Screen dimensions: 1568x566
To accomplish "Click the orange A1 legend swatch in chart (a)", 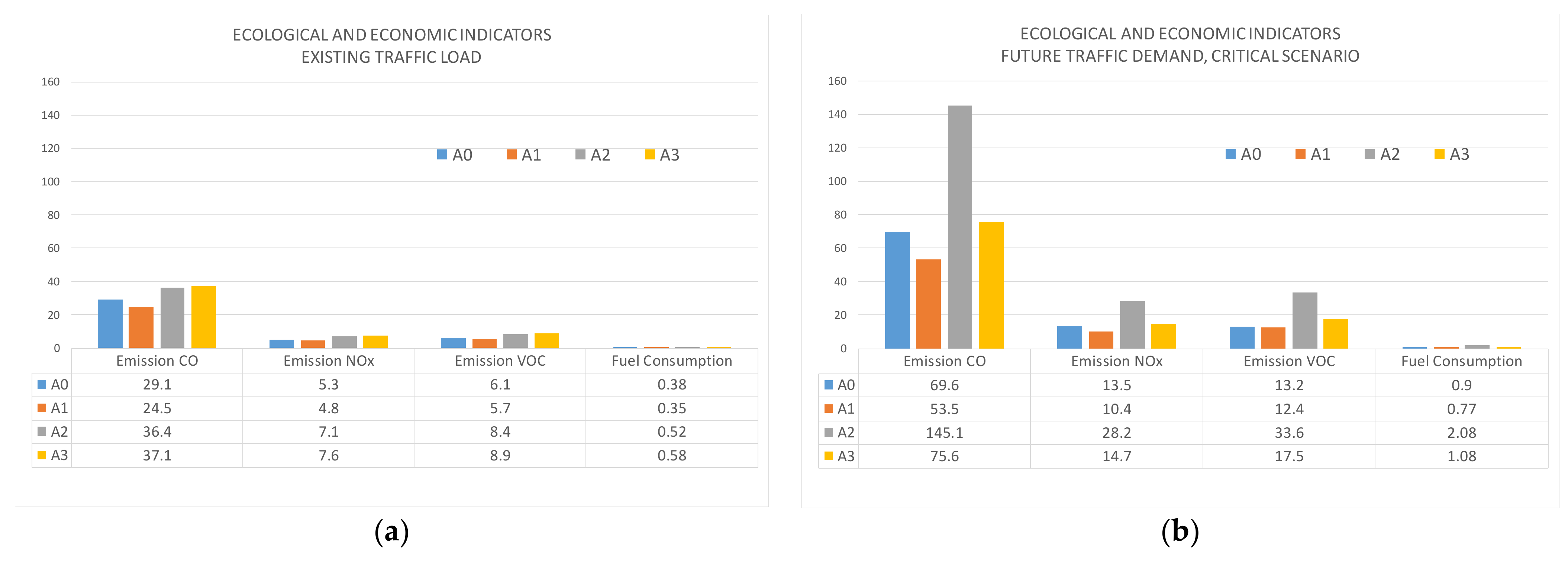I will click(x=511, y=155).
